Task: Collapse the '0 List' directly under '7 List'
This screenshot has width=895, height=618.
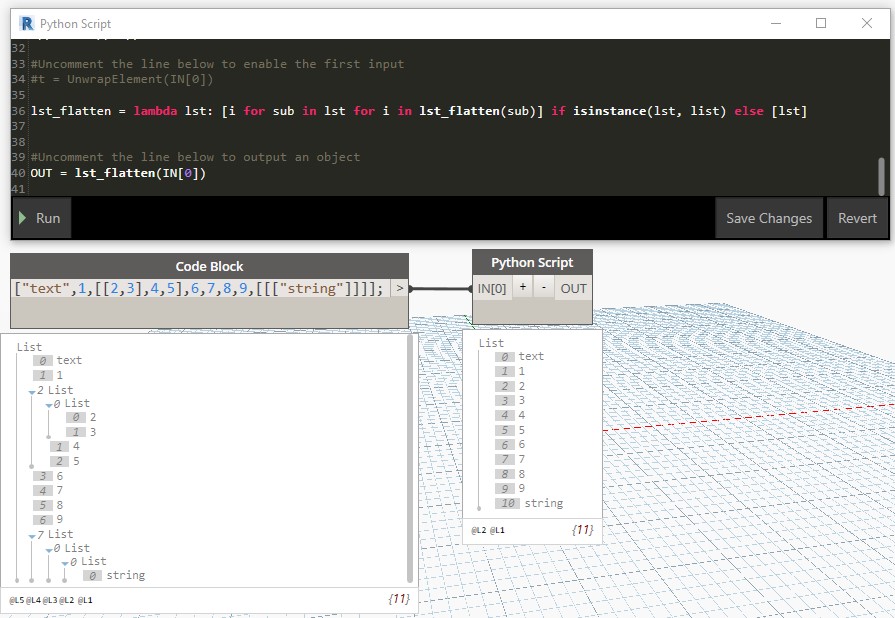Action: tap(49, 550)
